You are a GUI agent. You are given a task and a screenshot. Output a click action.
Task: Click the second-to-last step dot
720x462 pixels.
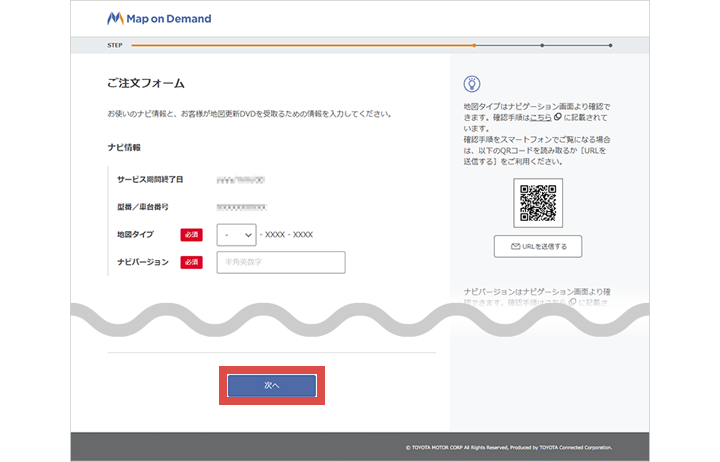pos(542,45)
